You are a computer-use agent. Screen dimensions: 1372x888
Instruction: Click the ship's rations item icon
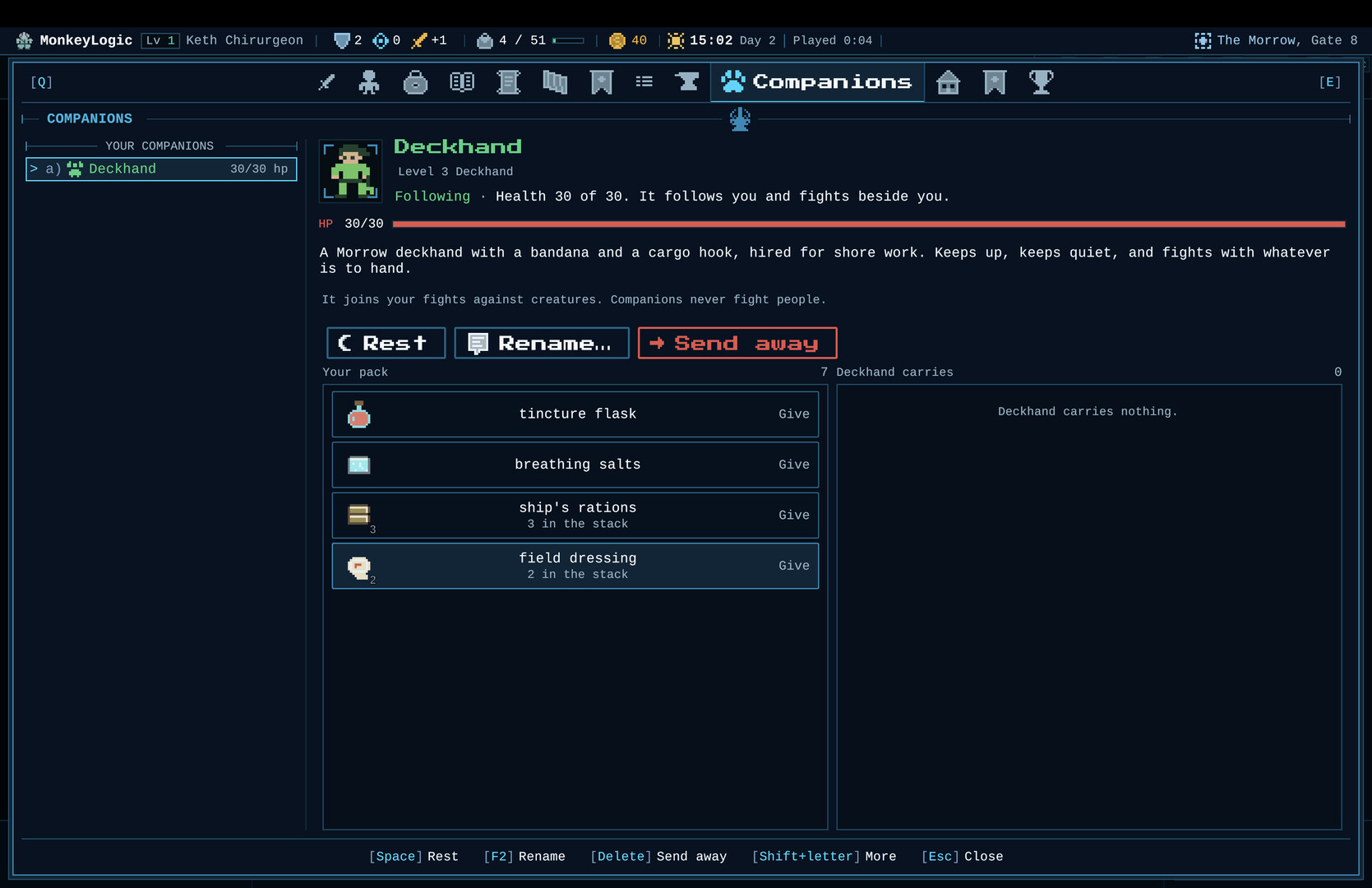coord(359,515)
